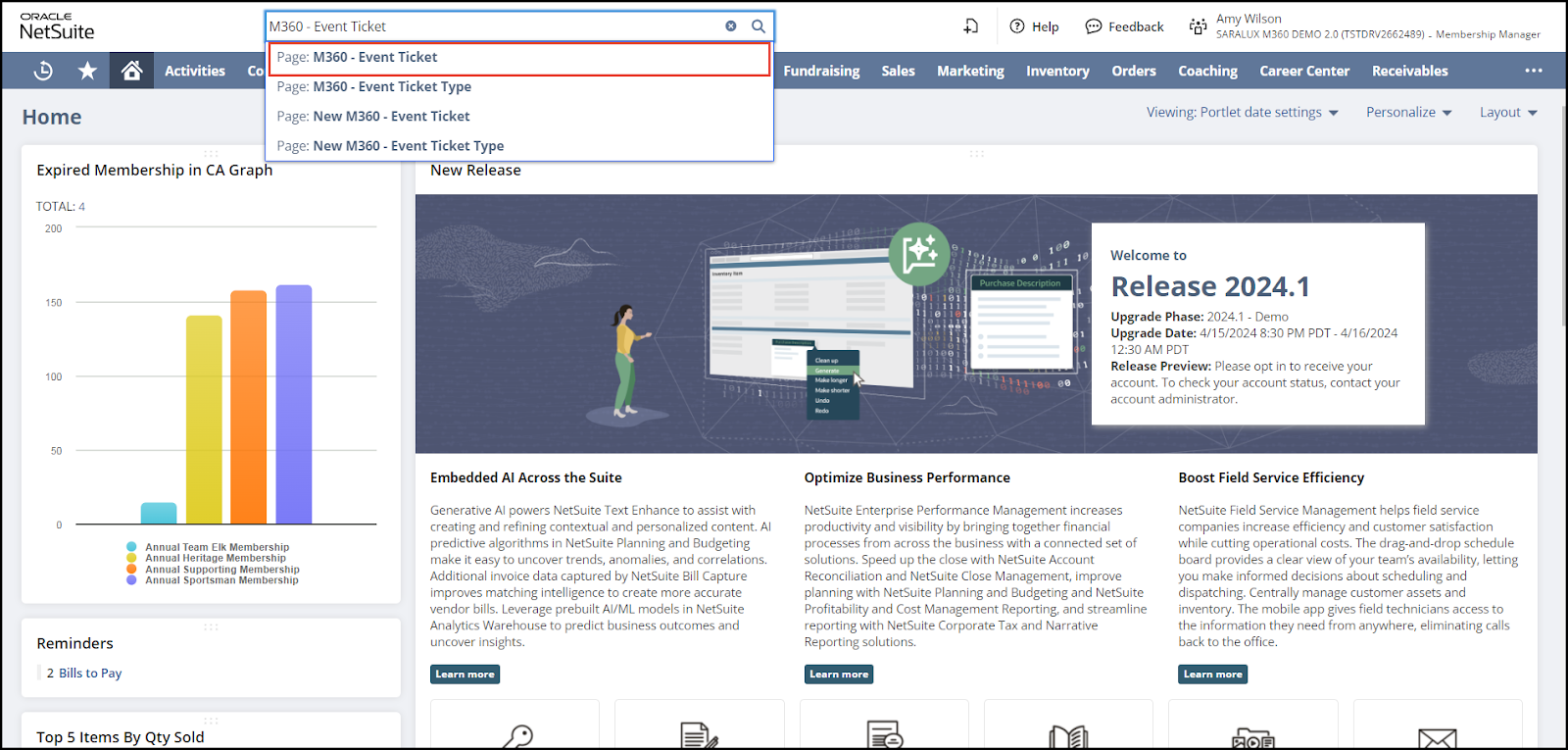Open the Shortcuts star icon
This screenshot has height=750, width=1568.
click(x=87, y=71)
